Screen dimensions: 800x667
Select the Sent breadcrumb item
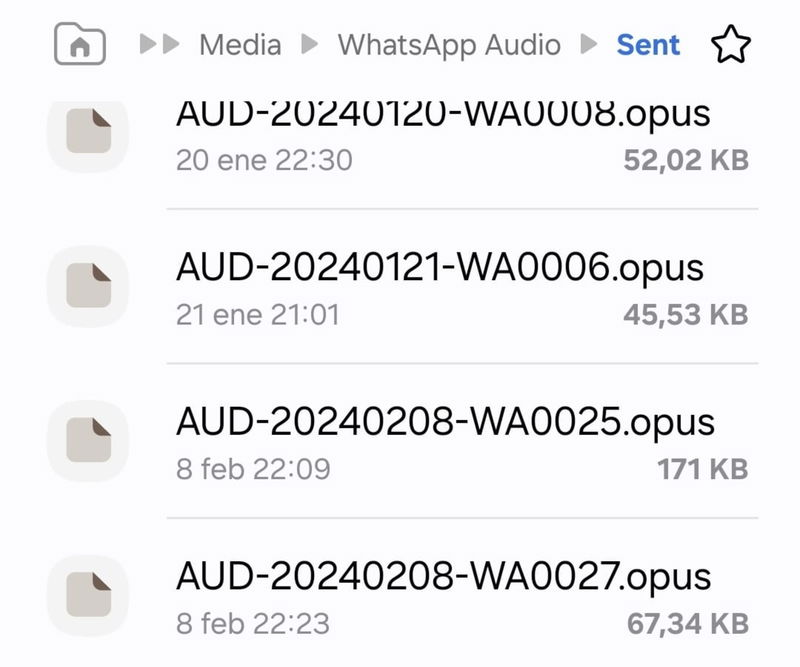[648, 44]
